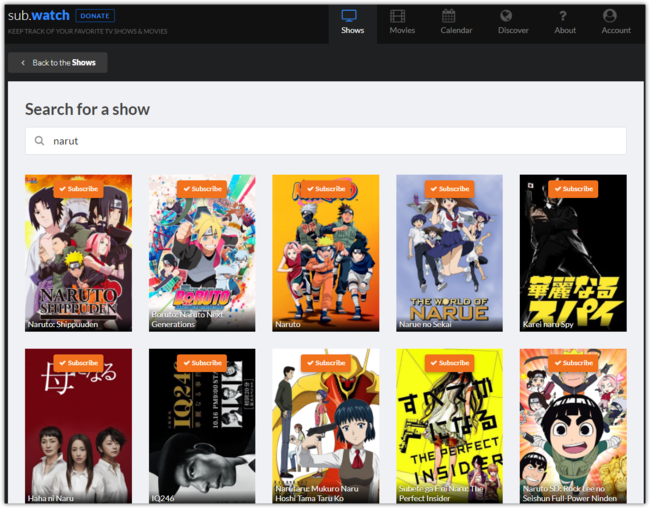Click the Donate button
650x508 pixels.
[x=95, y=16]
